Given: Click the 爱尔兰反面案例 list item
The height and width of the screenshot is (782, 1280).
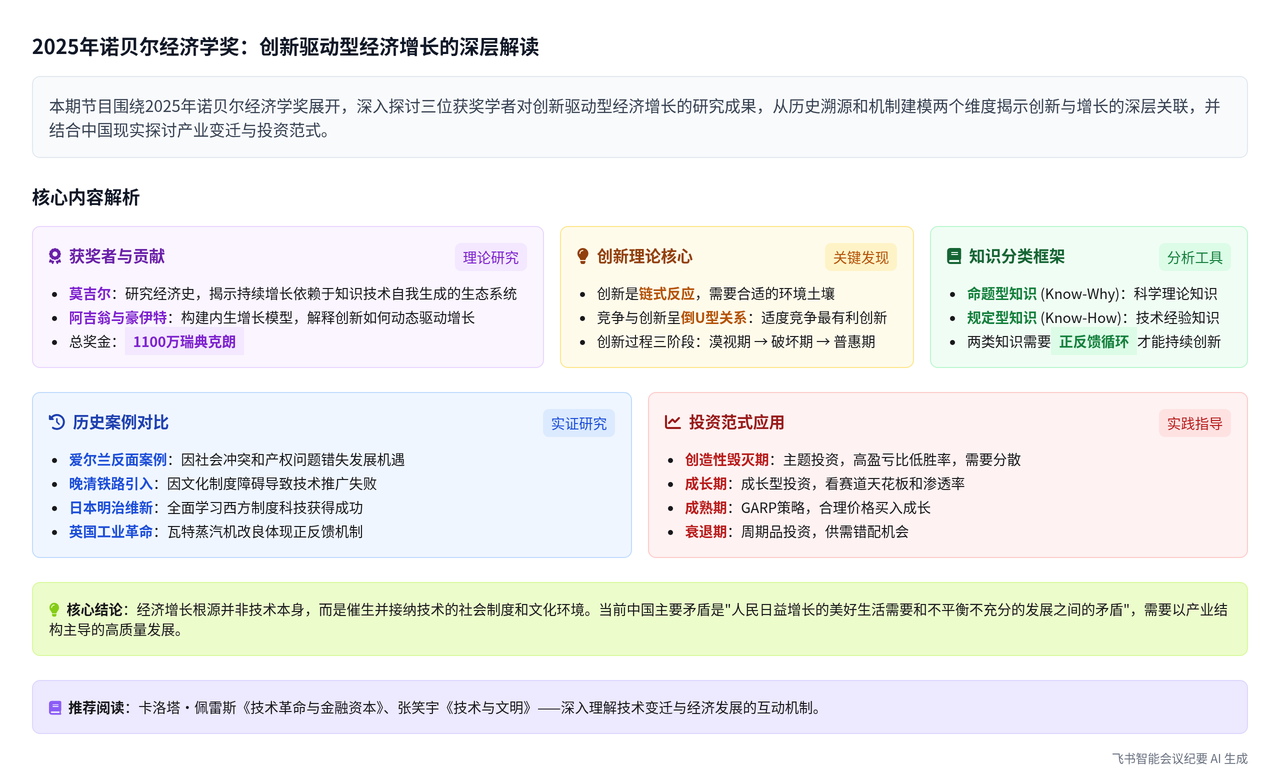Looking at the screenshot, I should [117, 460].
